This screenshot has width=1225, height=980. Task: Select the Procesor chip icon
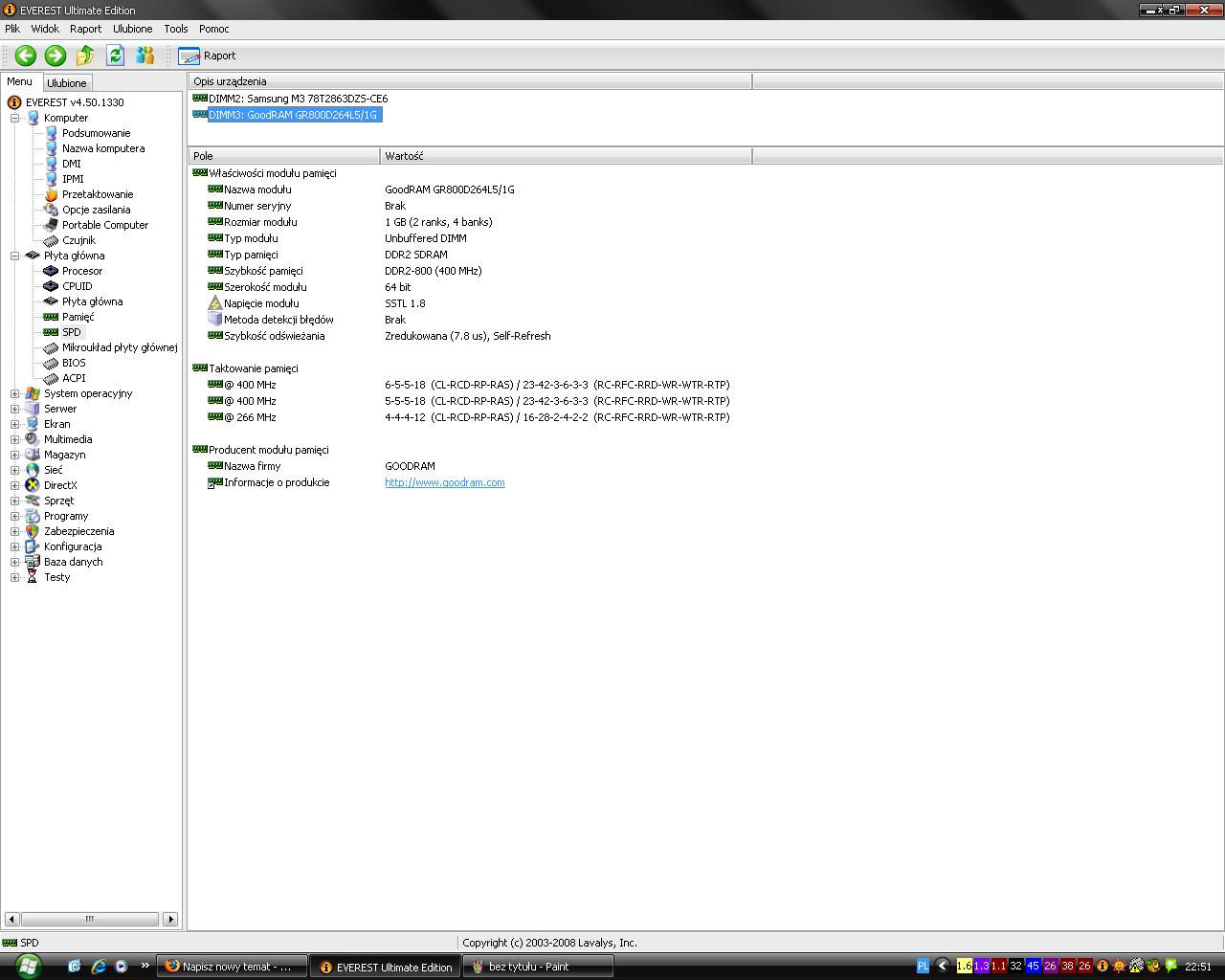[52, 271]
